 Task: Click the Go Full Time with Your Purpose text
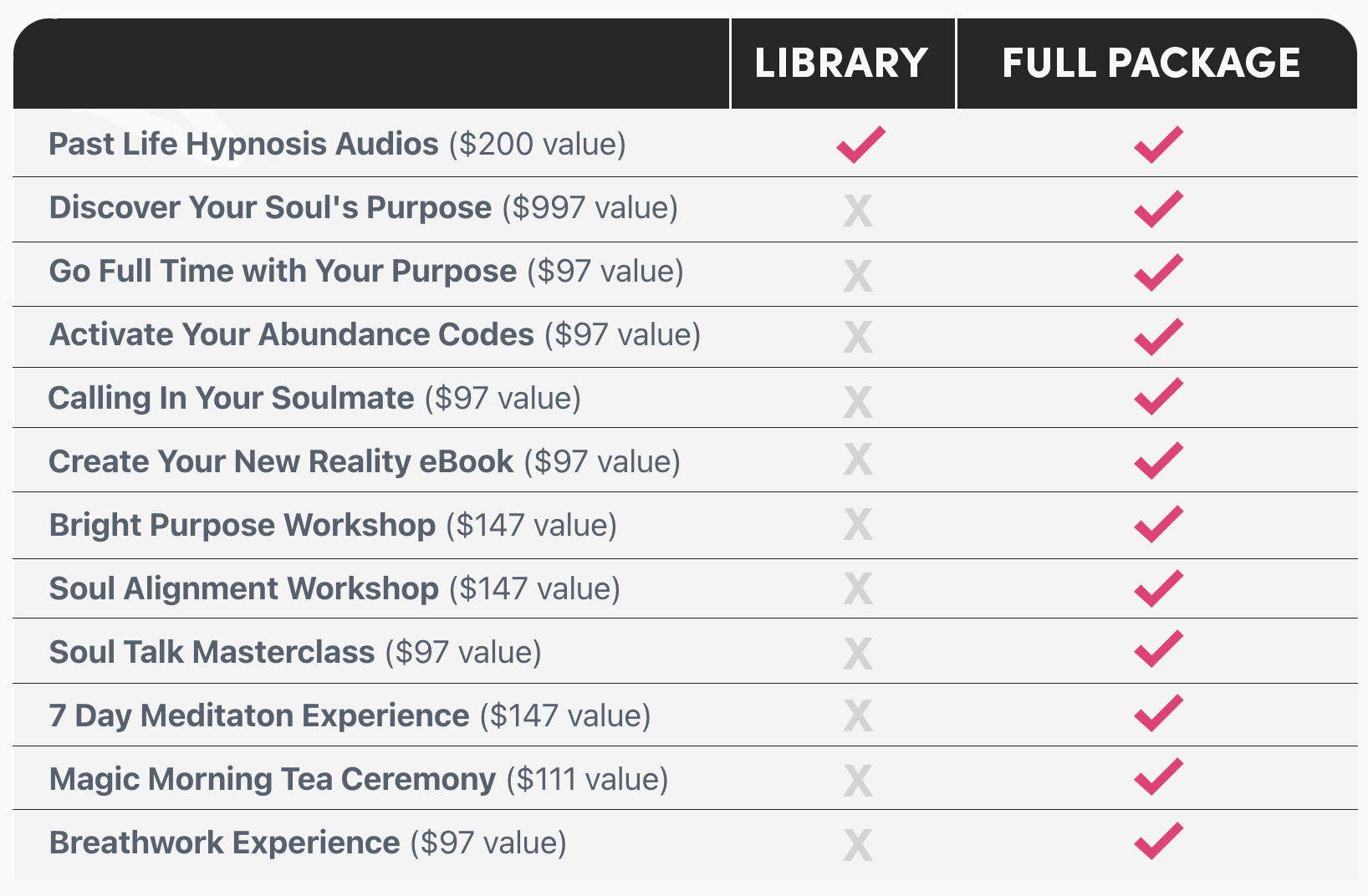pos(283,272)
